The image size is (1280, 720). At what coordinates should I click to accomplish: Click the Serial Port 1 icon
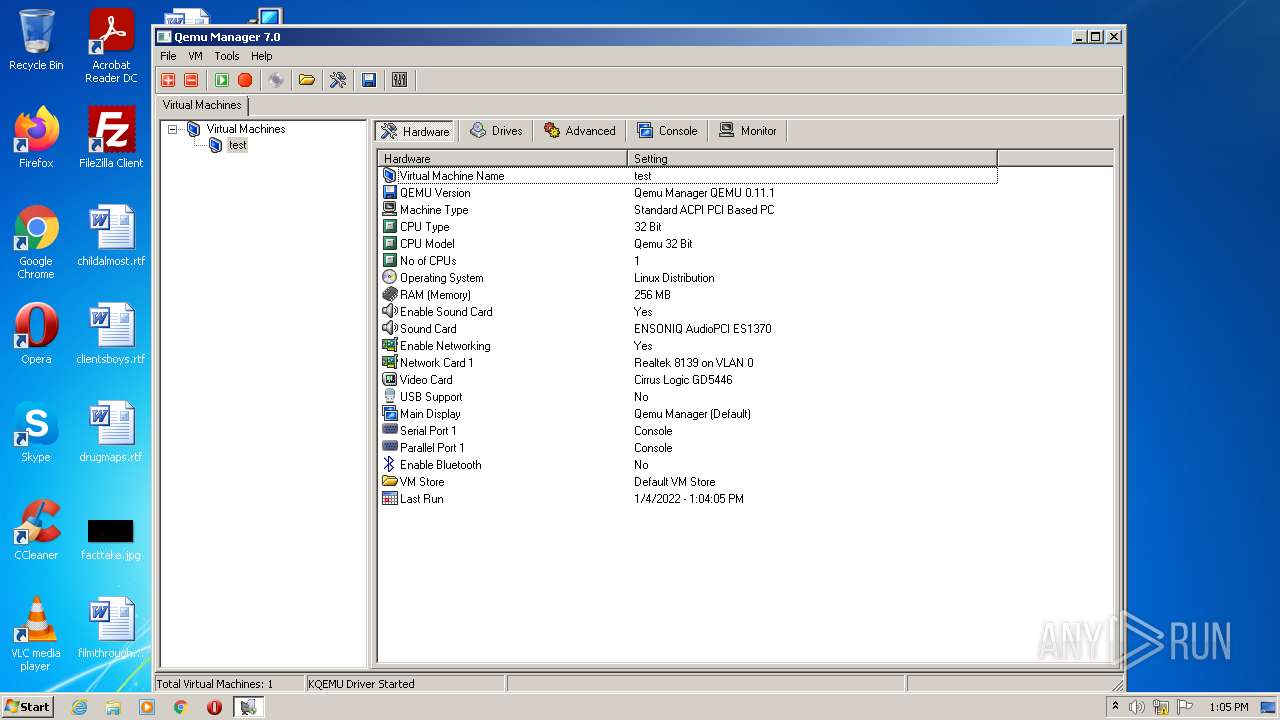point(390,431)
